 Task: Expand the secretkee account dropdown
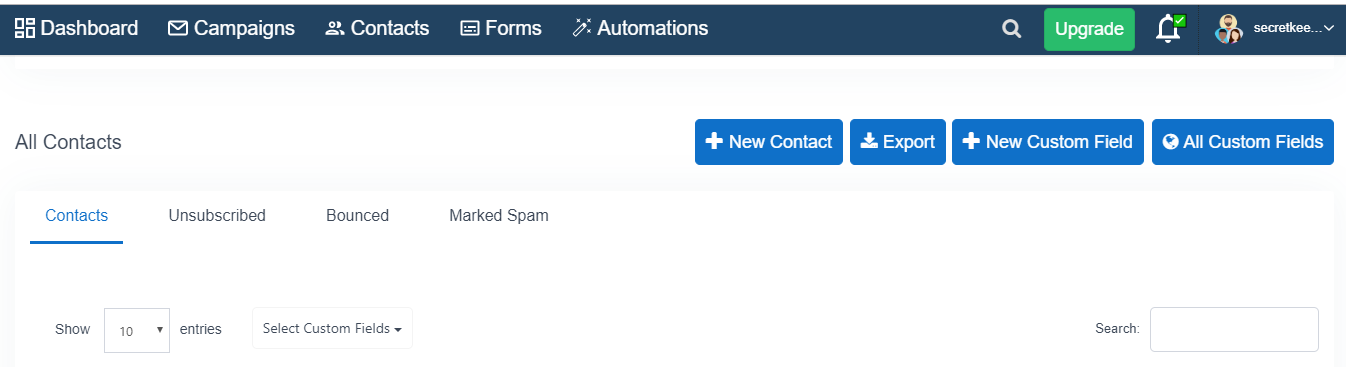tap(1294, 29)
